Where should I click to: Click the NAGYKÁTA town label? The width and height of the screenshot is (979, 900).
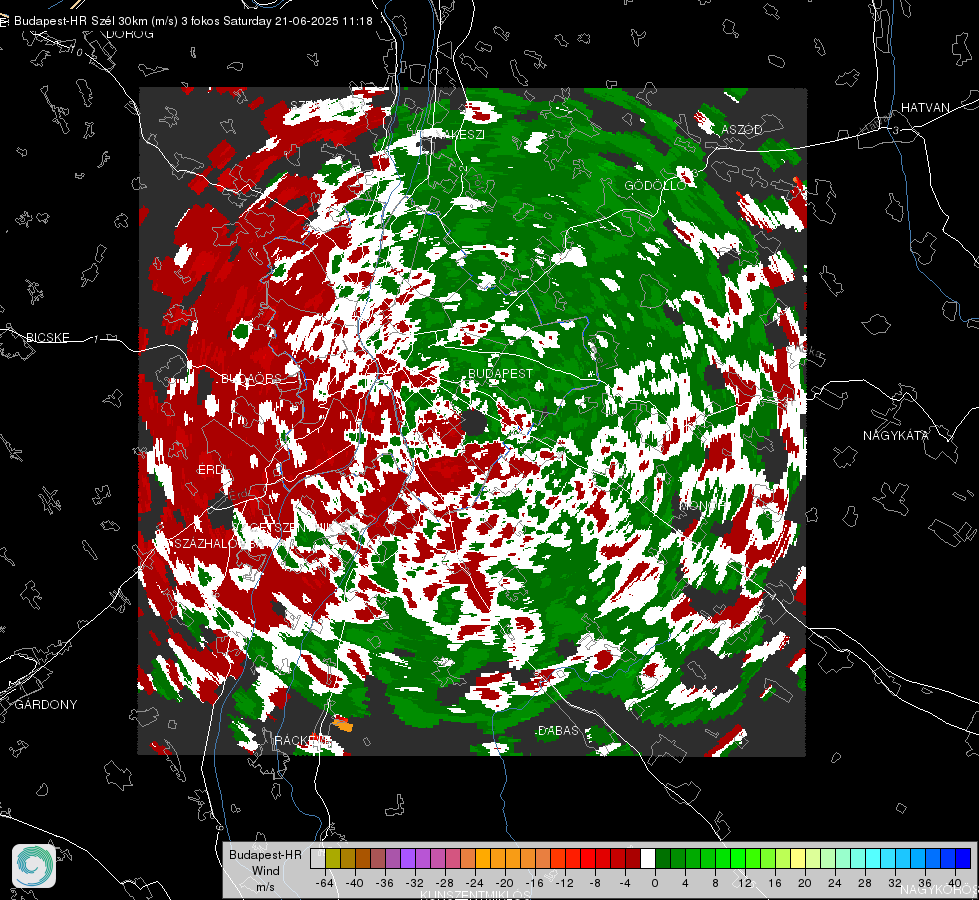tap(896, 436)
